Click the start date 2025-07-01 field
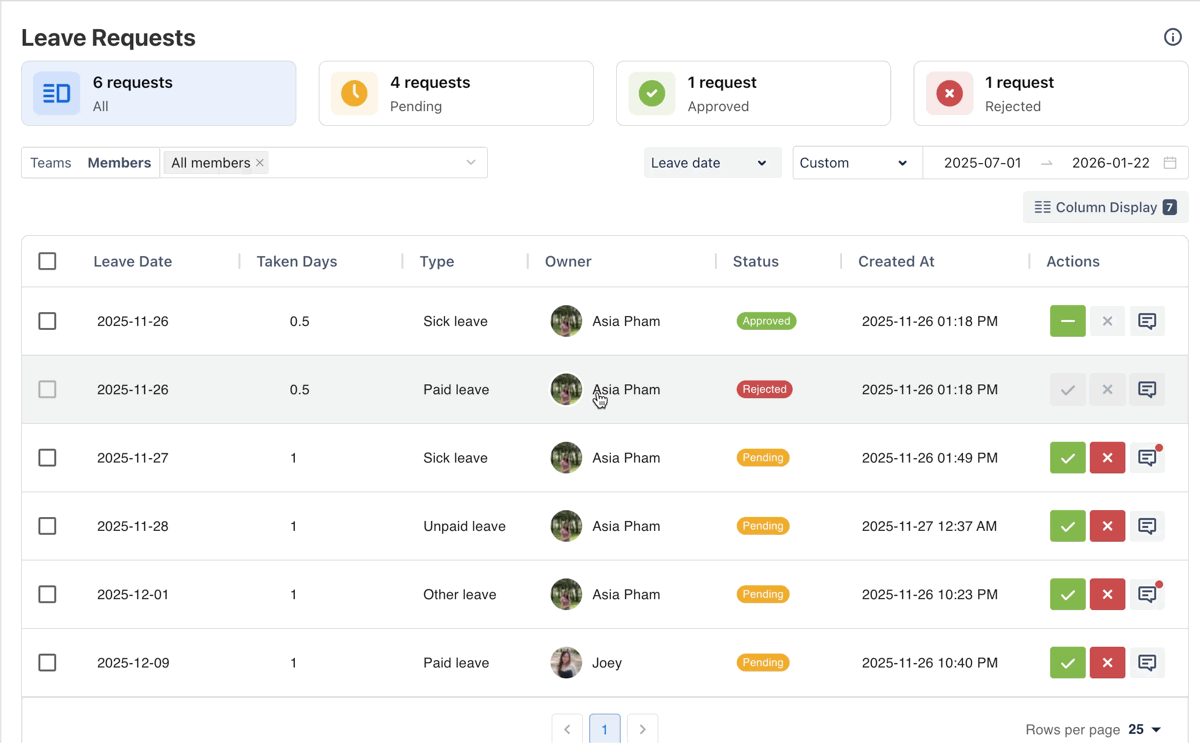This screenshot has width=1200, height=744. pyautogui.click(x=982, y=163)
